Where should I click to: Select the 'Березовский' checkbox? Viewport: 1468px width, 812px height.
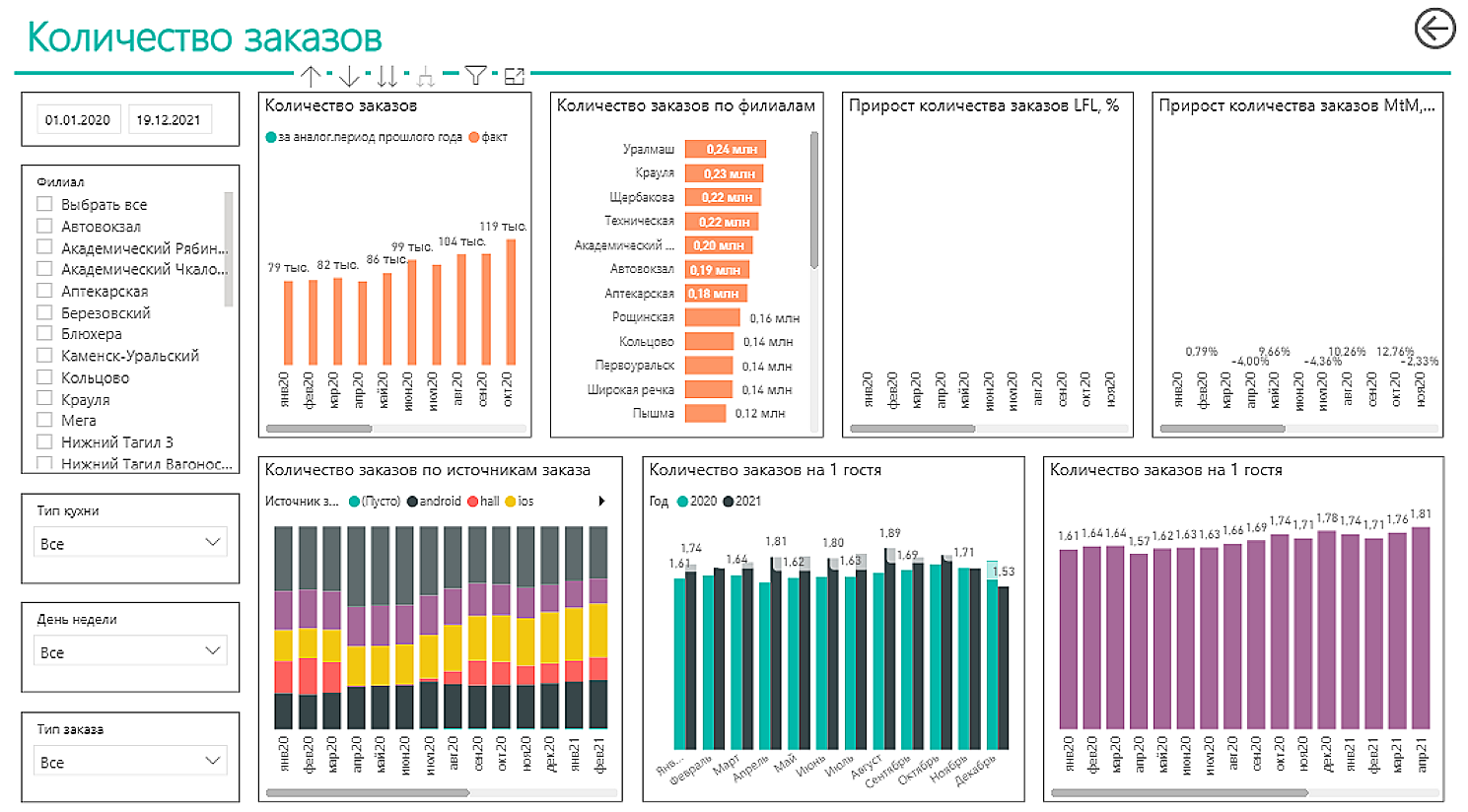[x=44, y=312]
